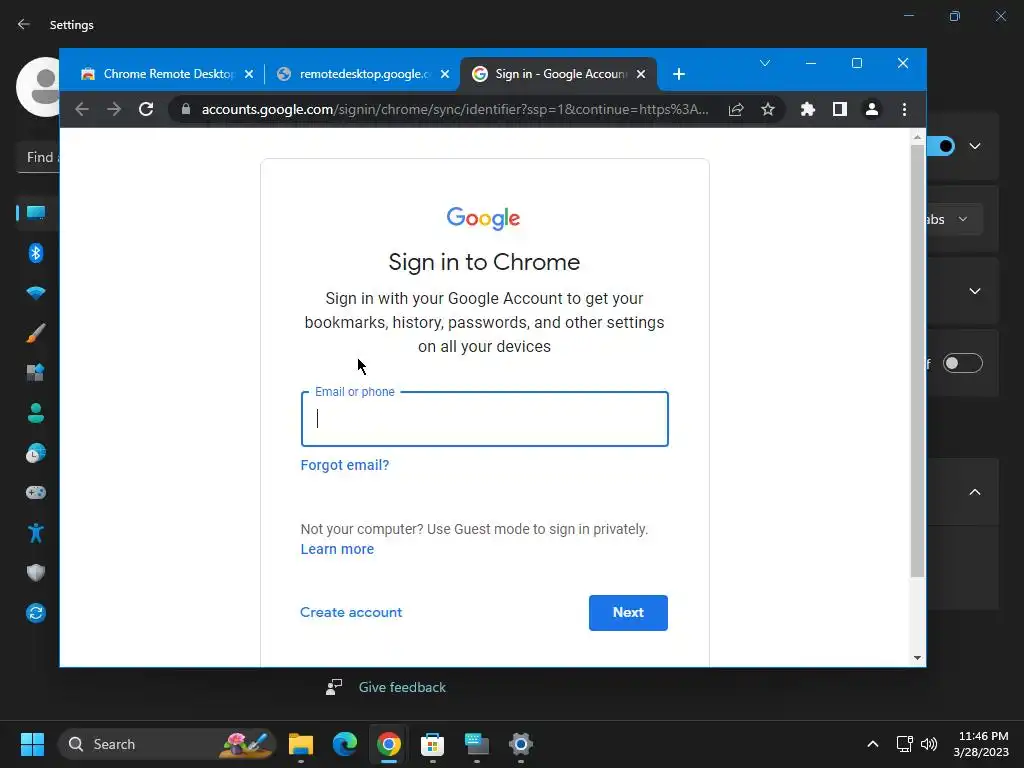The height and width of the screenshot is (768, 1024).
Task: Turn off the blue Settings toggle
Action: pyautogui.click(x=940, y=146)
